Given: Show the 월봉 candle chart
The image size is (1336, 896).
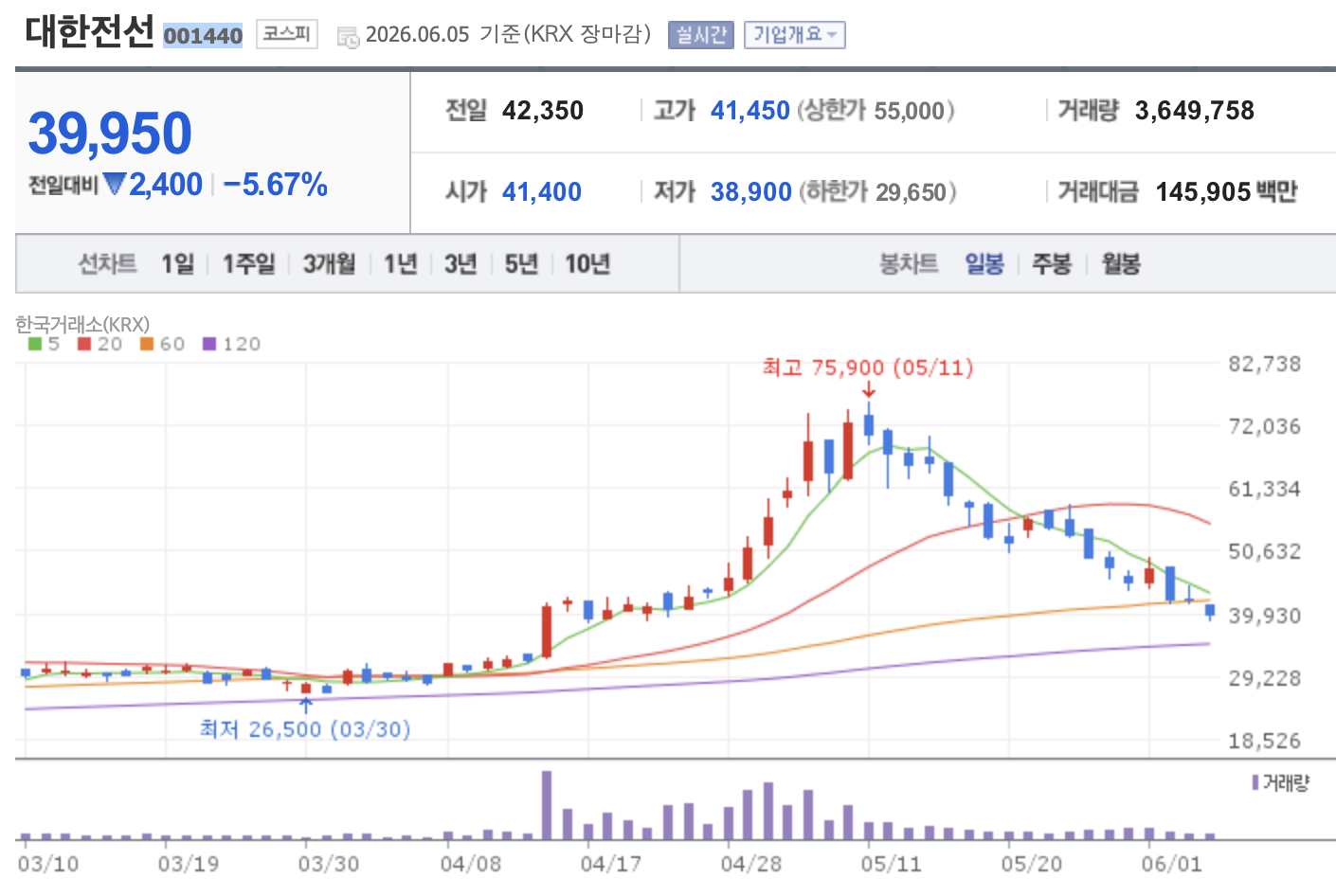Looking at the screenshot, I should [x=1121, y=263].
